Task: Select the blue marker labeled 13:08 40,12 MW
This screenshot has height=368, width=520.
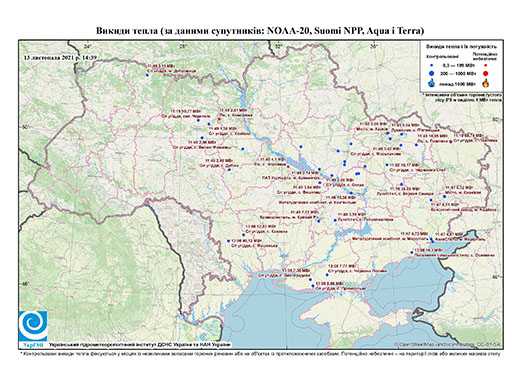Action: pyautogui.click(x=229, y=241)
